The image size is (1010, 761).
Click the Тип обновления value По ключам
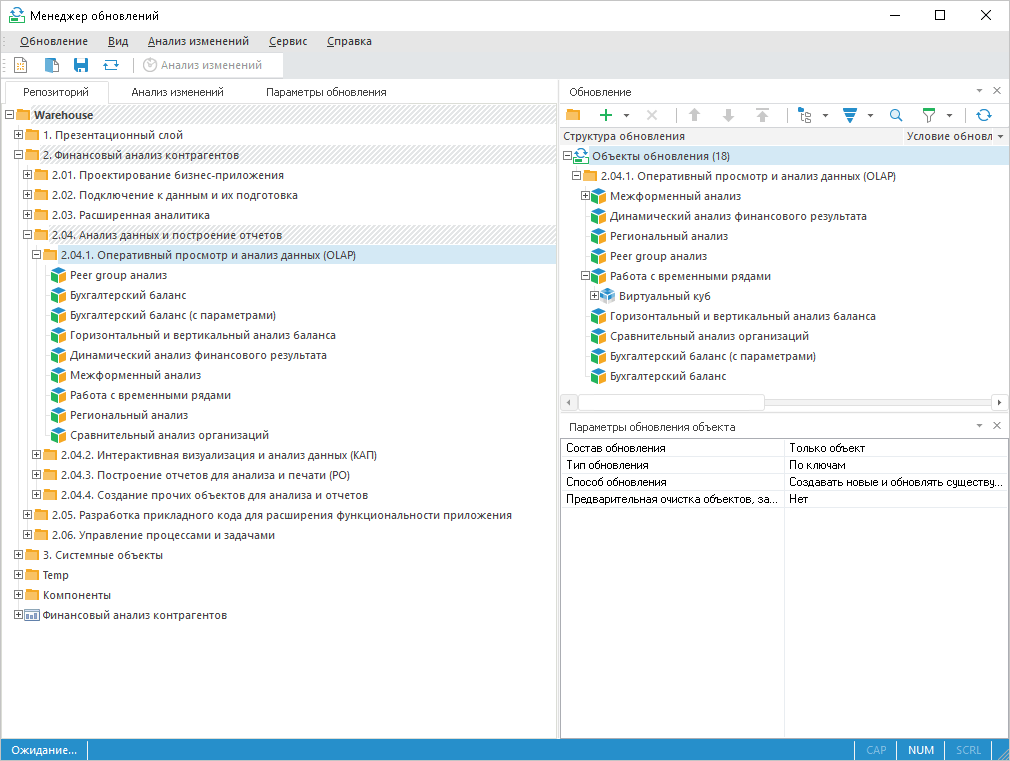pyautogui.click(x=817, y=465)
